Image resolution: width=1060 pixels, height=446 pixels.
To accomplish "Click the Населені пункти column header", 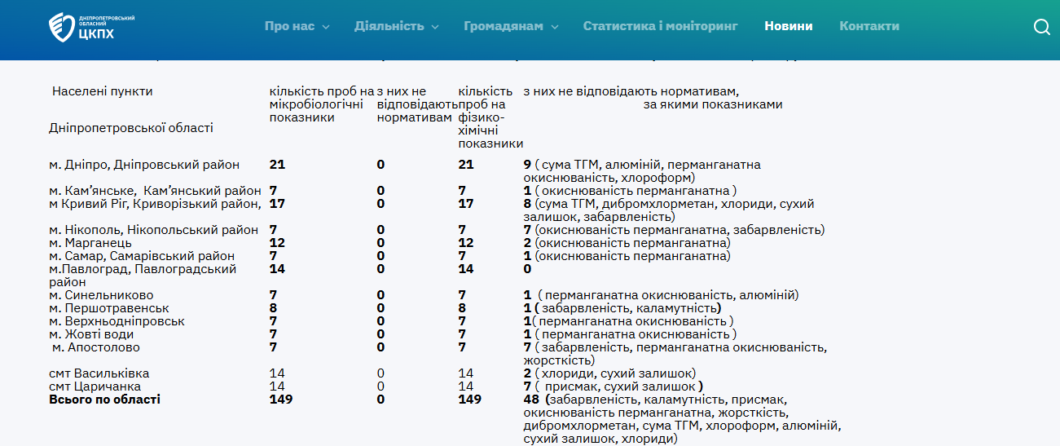I will pos(102,91).
